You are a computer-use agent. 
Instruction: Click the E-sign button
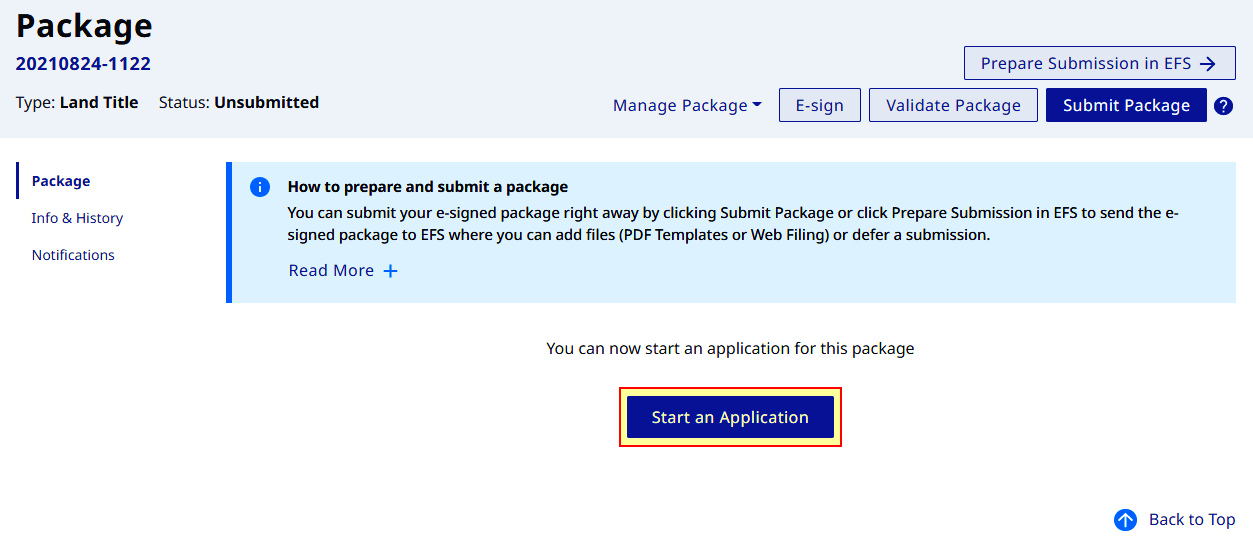[x=820, y=105]
